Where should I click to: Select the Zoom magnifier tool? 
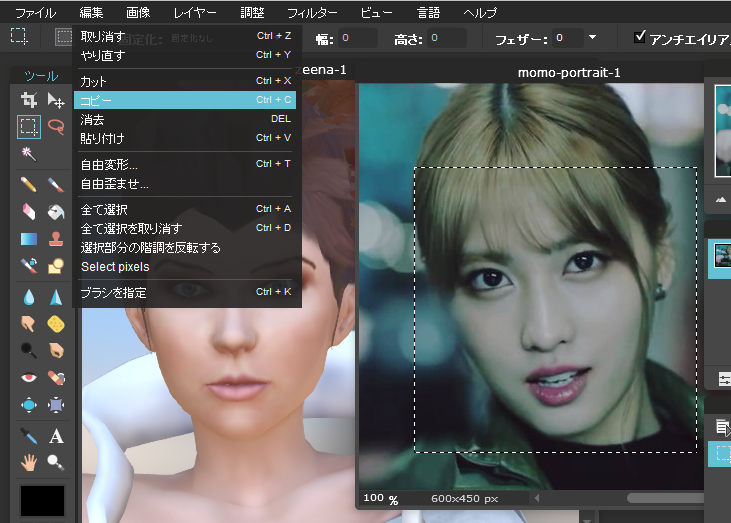coord(56,462)
